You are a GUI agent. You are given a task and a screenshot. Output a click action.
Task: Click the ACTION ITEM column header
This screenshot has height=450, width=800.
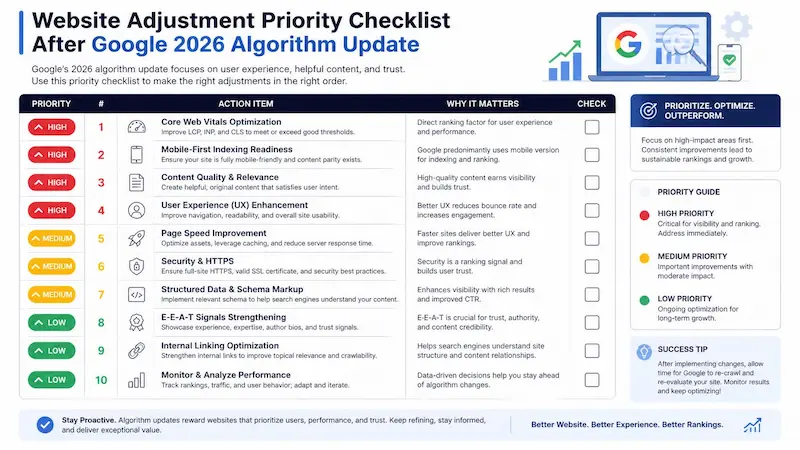(246, 104)
